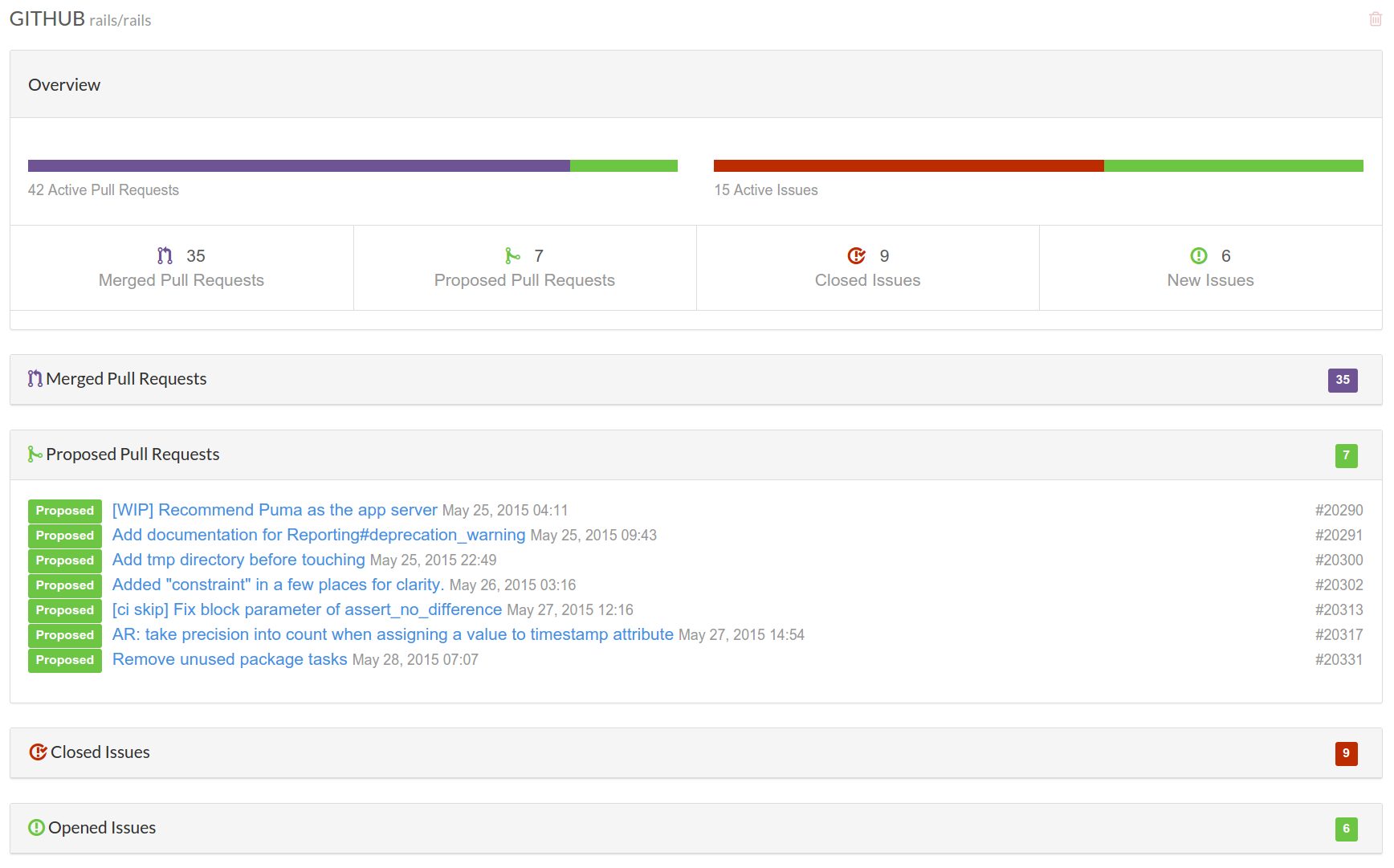Click the pull request number #20300
The height and width of the screenshot is (868, 1394).
tap(1339, 560)
